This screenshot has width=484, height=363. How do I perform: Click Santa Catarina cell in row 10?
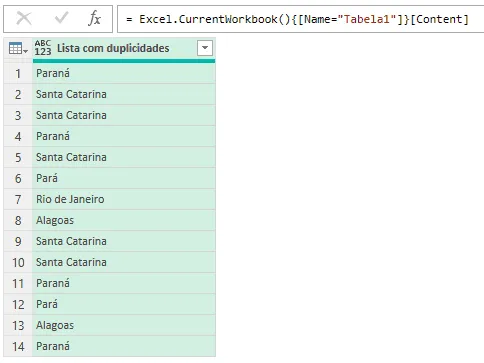pyautogui.click(x=124, y=262)
